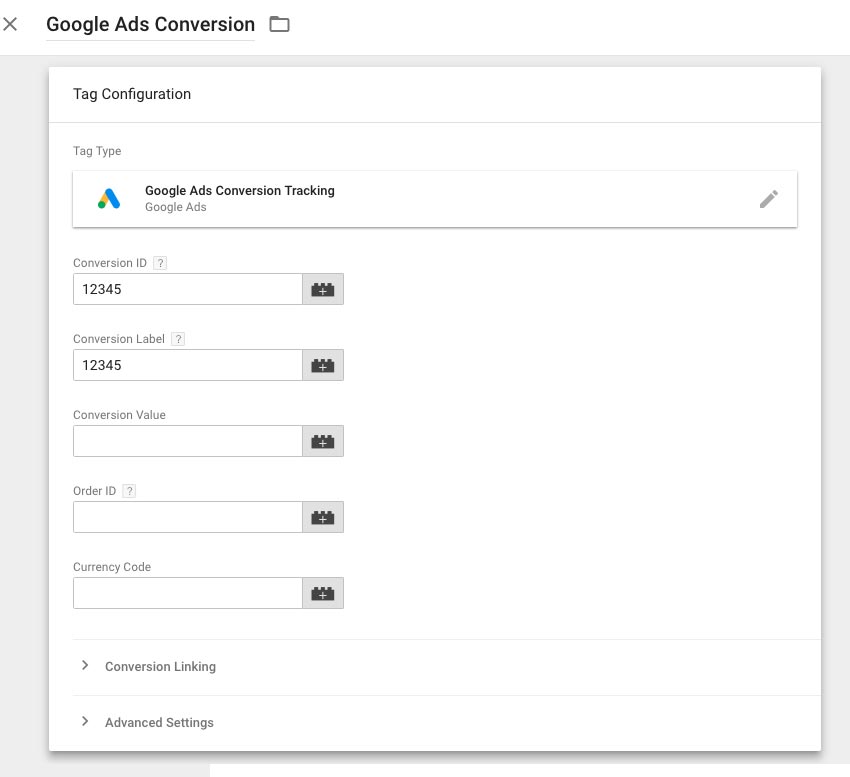Insert variable for Conversion Value
The width and height of the screenshot is (850, 777).
pyautogui.click(x=323, y=441)
